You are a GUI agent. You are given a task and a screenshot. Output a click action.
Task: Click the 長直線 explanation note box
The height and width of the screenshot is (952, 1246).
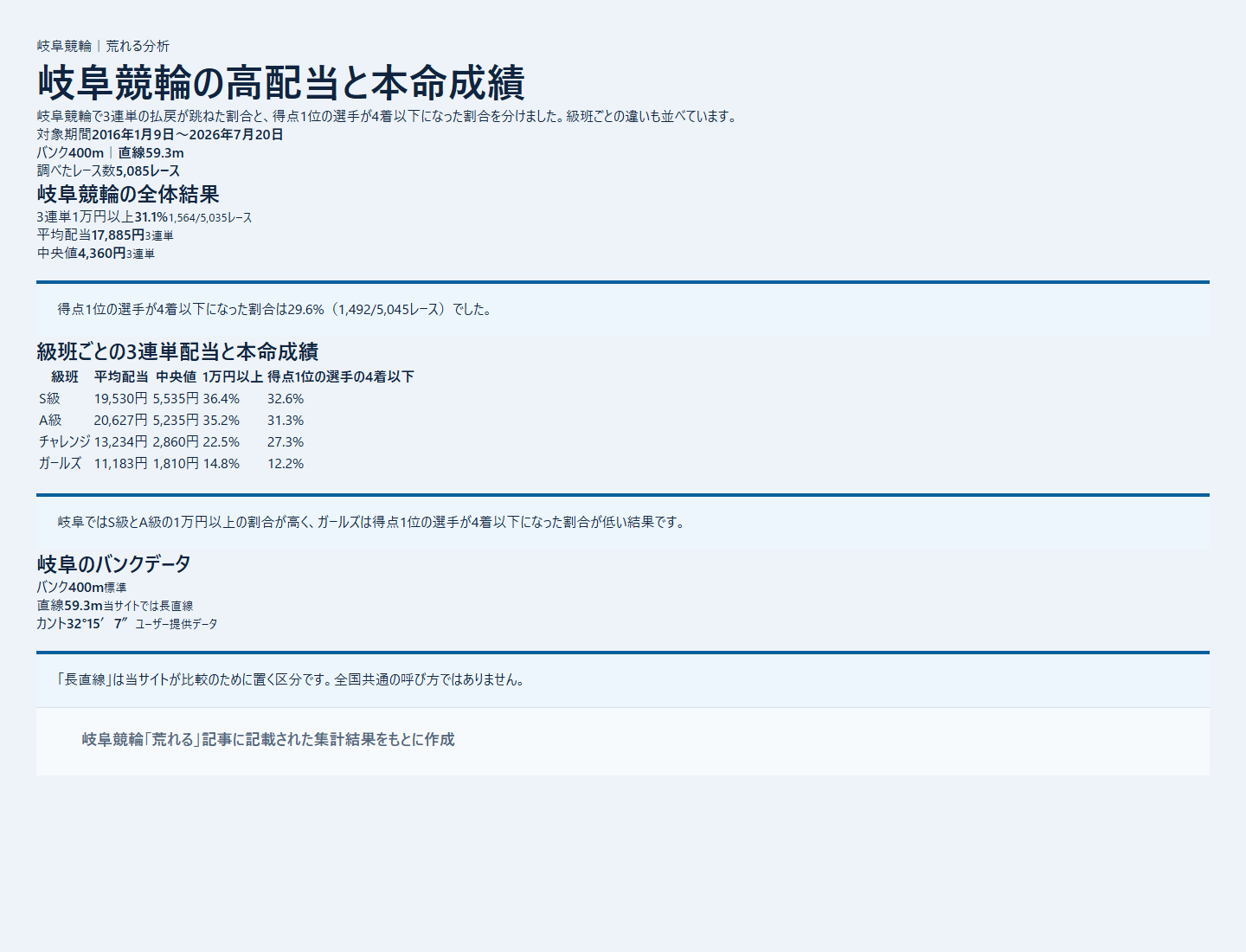point(623,679)
